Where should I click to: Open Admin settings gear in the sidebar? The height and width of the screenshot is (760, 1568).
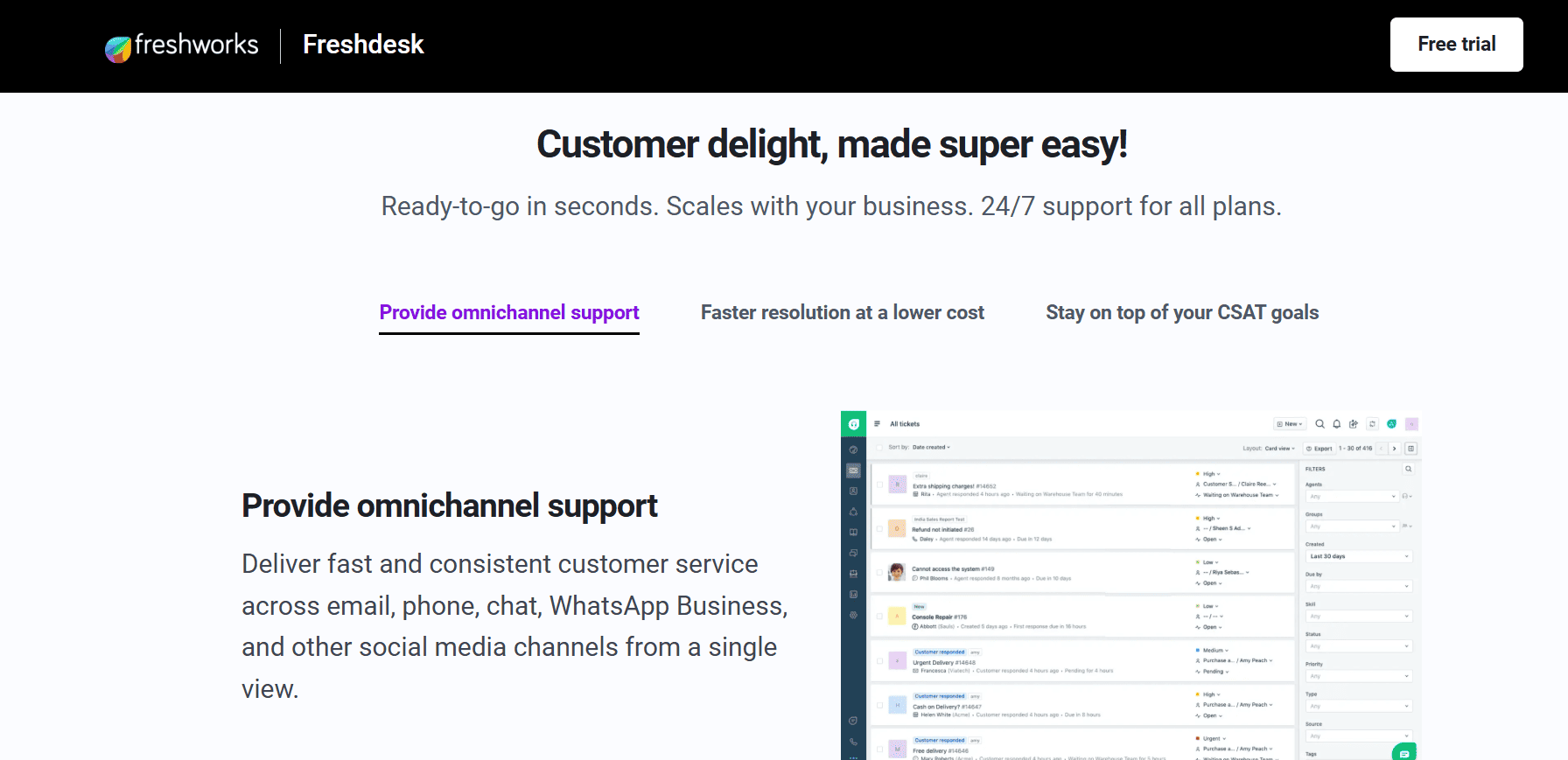coord(853,616)
